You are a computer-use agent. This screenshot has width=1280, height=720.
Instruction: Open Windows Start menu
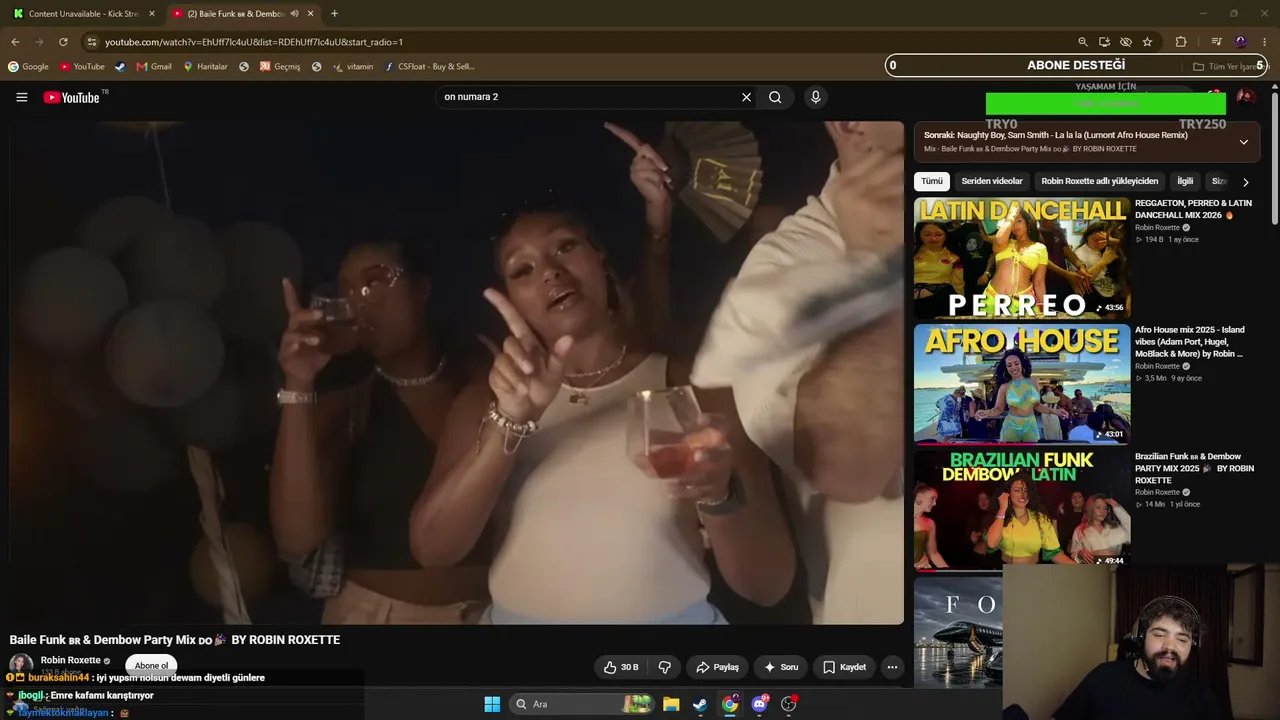pyautogui.click(x=492, y=704)
